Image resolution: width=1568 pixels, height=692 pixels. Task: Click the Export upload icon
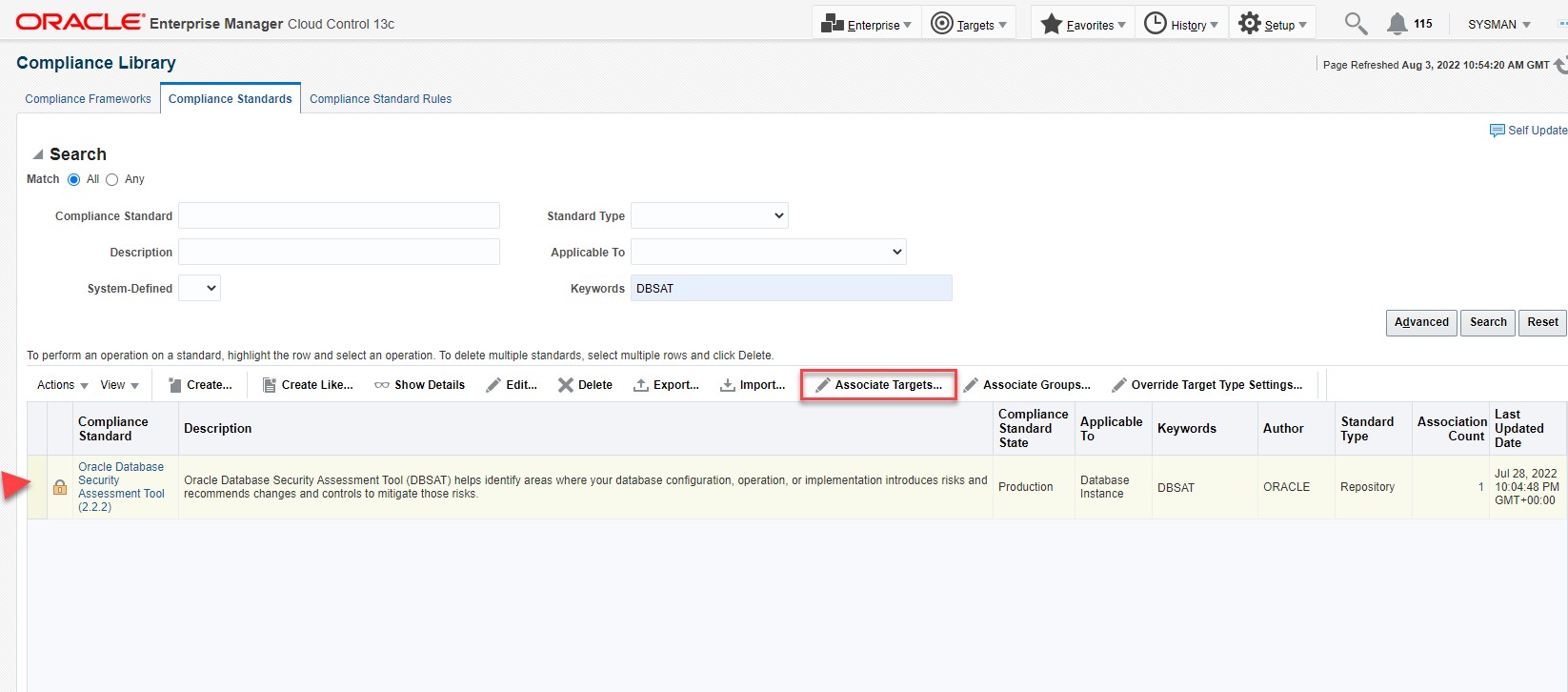(x=641, y=385)
